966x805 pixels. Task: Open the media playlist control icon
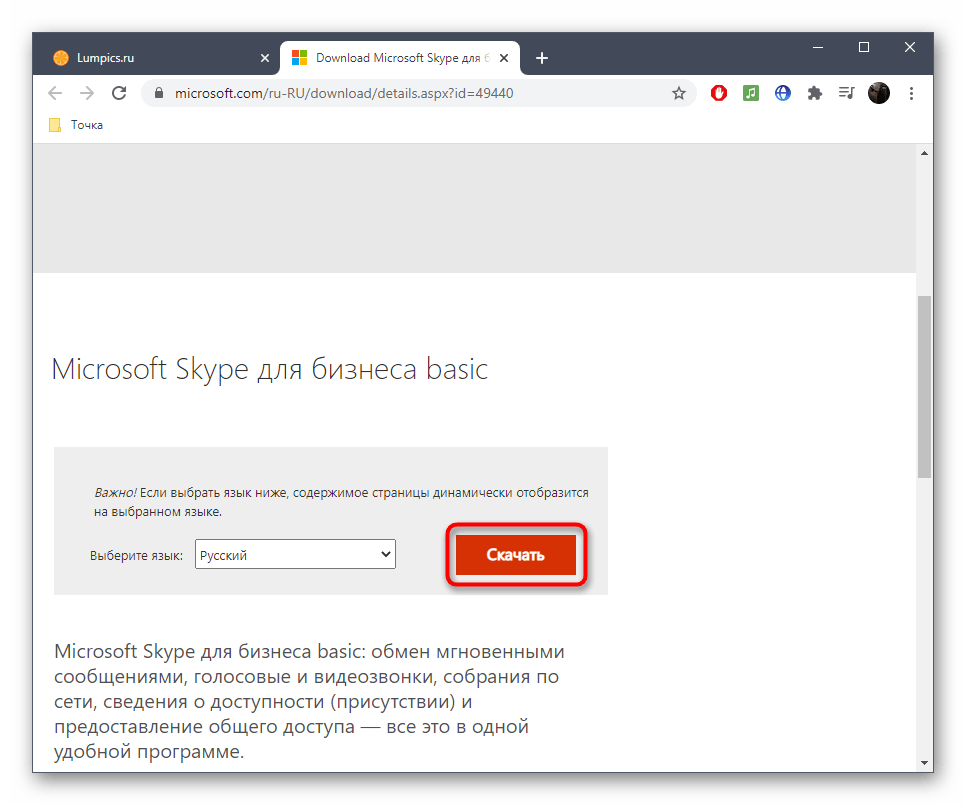(x=847, y=93)
